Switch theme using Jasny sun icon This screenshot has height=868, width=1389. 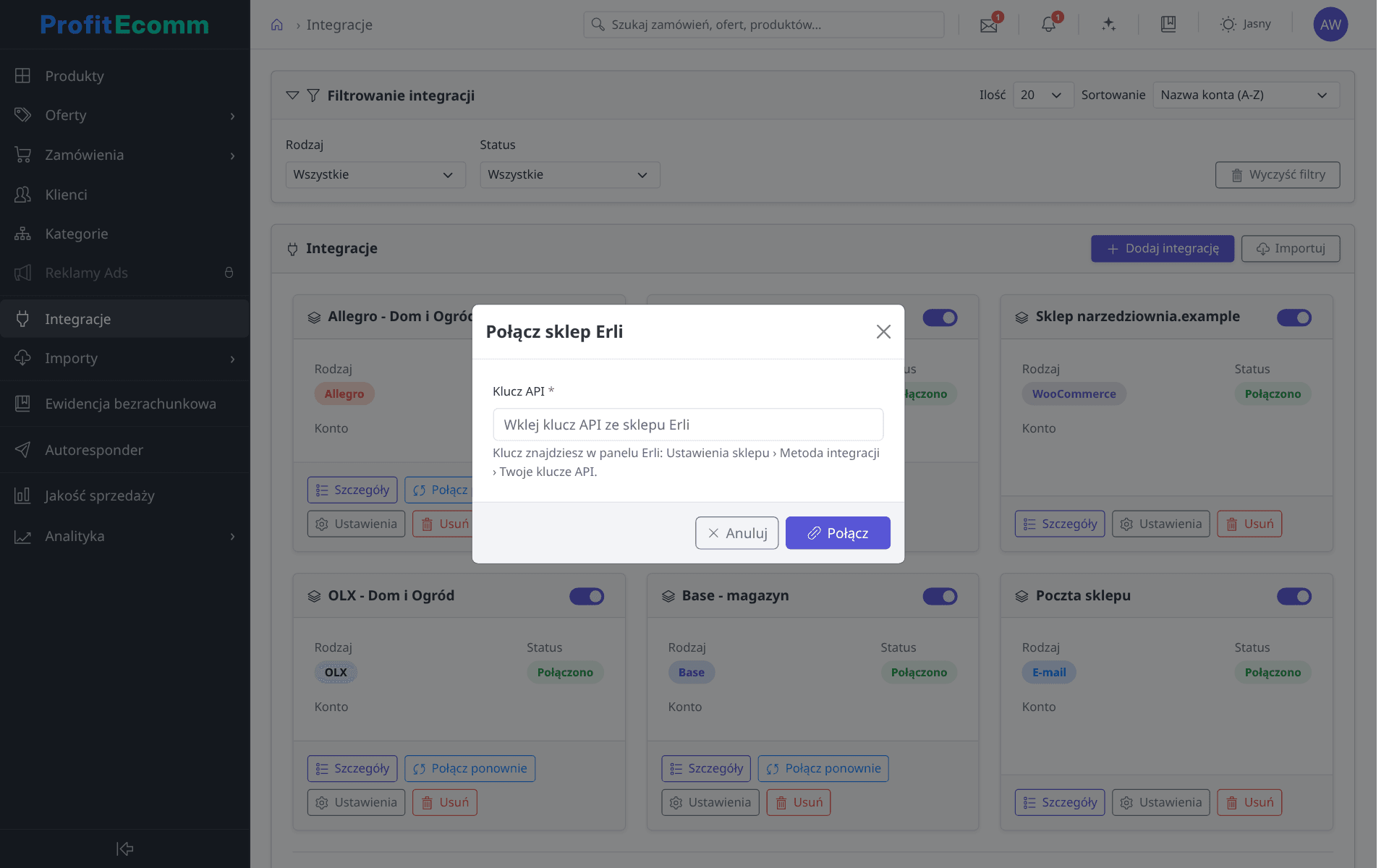coord(1245,25)
